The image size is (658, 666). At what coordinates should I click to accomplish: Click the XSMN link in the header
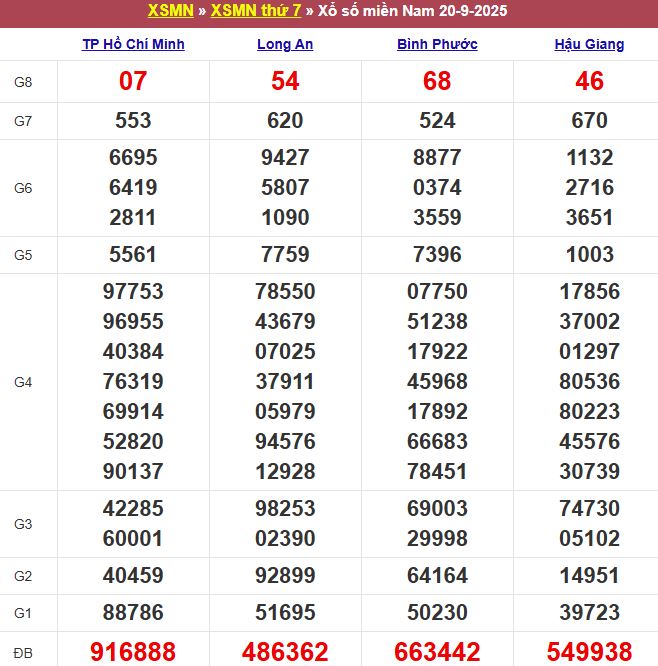click(170, 11)
